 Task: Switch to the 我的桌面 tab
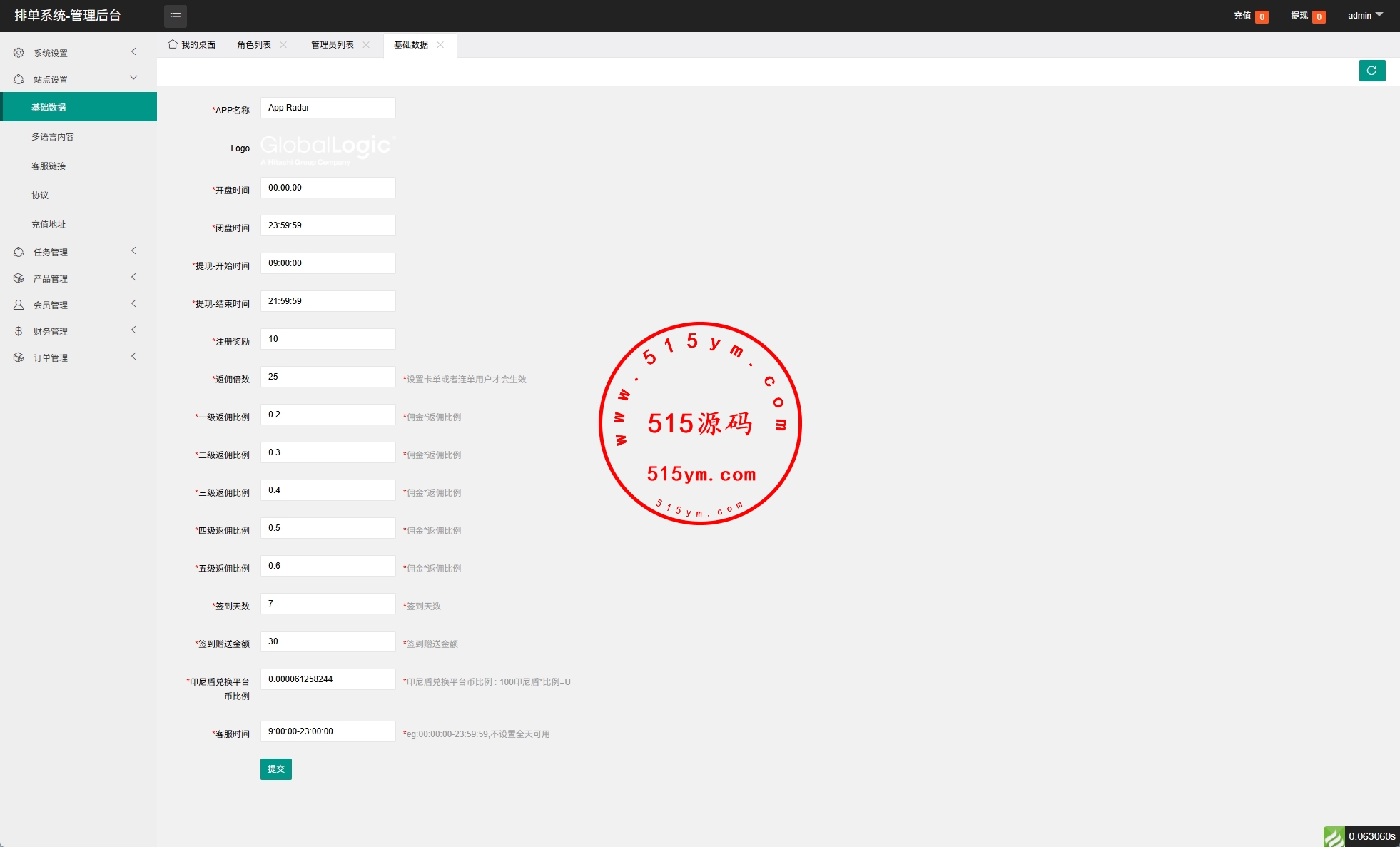(x=192, y=44)
